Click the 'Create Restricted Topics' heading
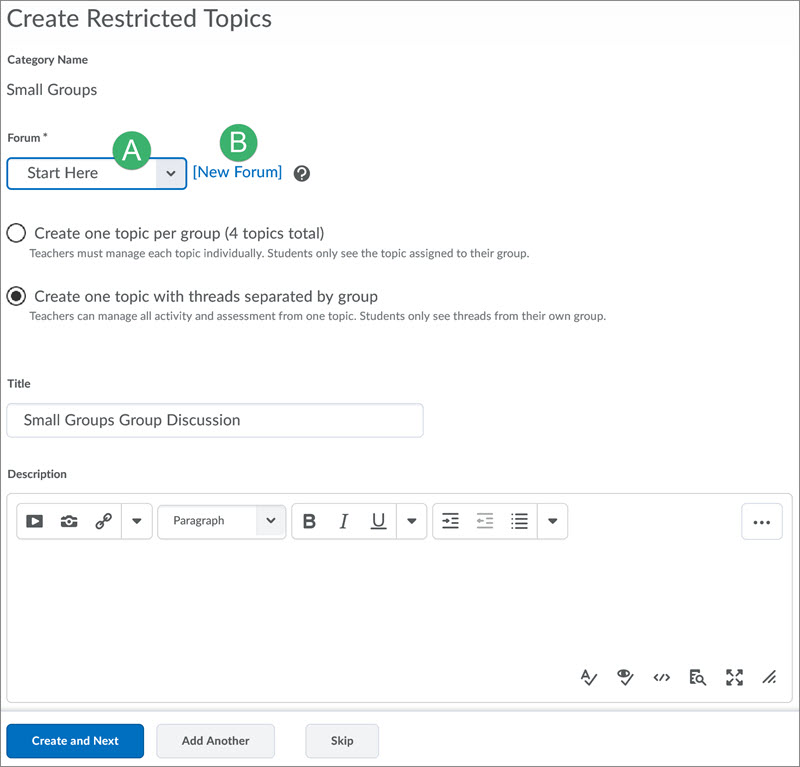The image size is (800, 767). tap(139, 19)
